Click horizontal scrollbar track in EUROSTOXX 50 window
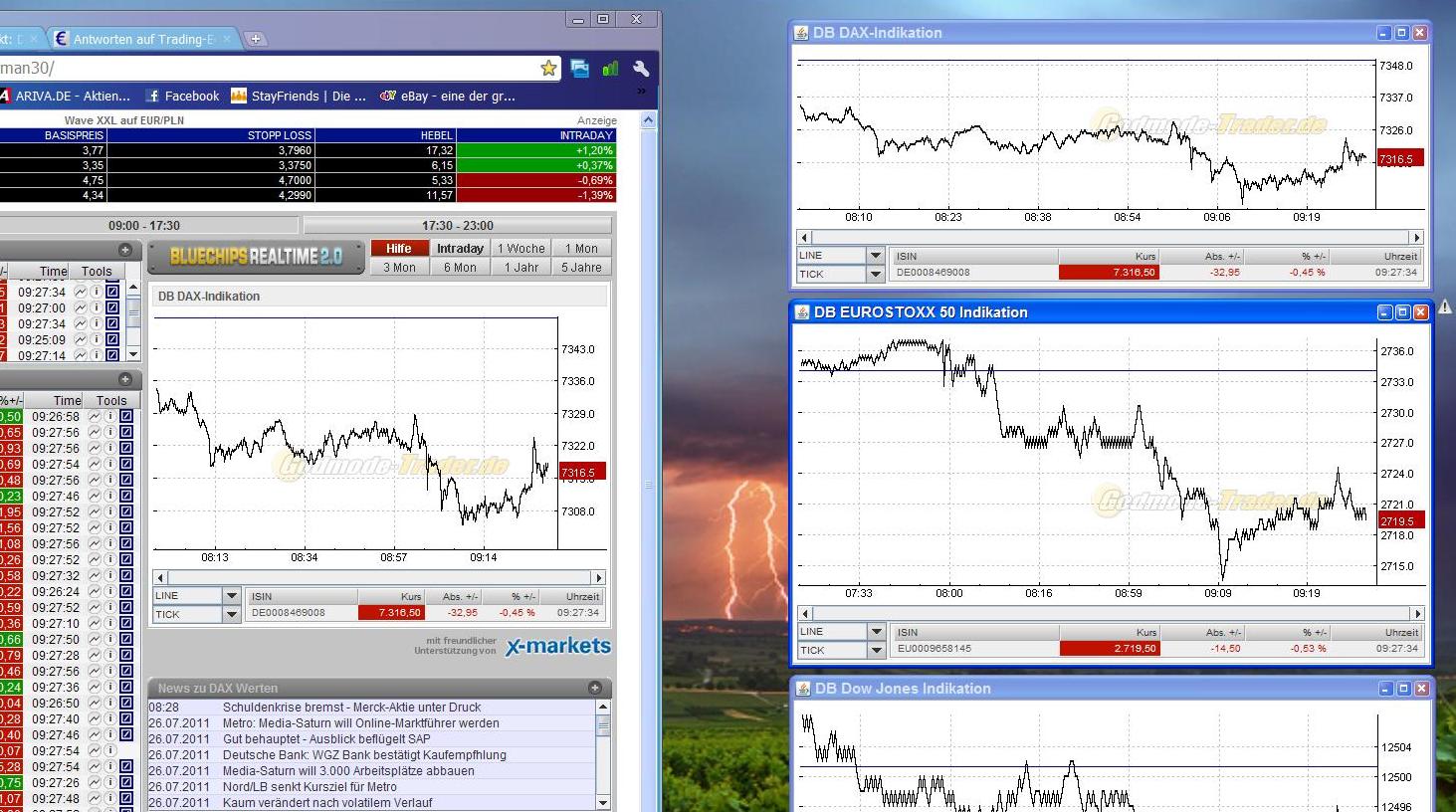 click(x=1111, y=614)
